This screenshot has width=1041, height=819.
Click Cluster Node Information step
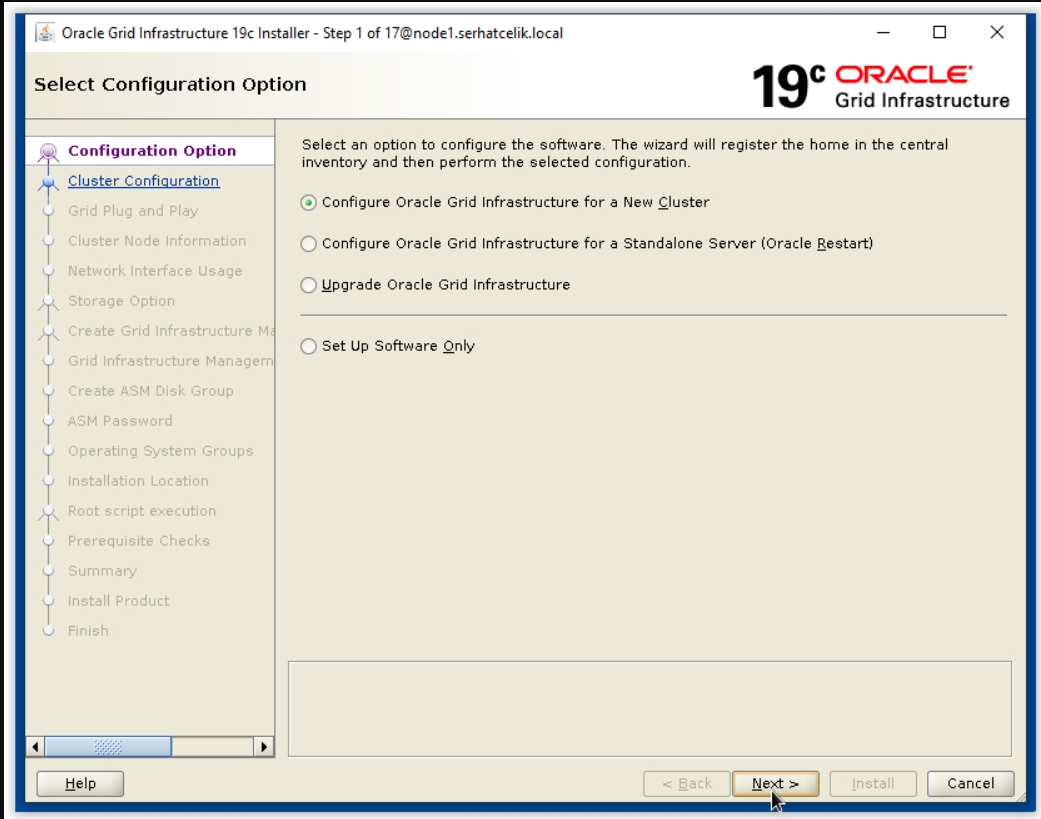click(x=157, y=241)
